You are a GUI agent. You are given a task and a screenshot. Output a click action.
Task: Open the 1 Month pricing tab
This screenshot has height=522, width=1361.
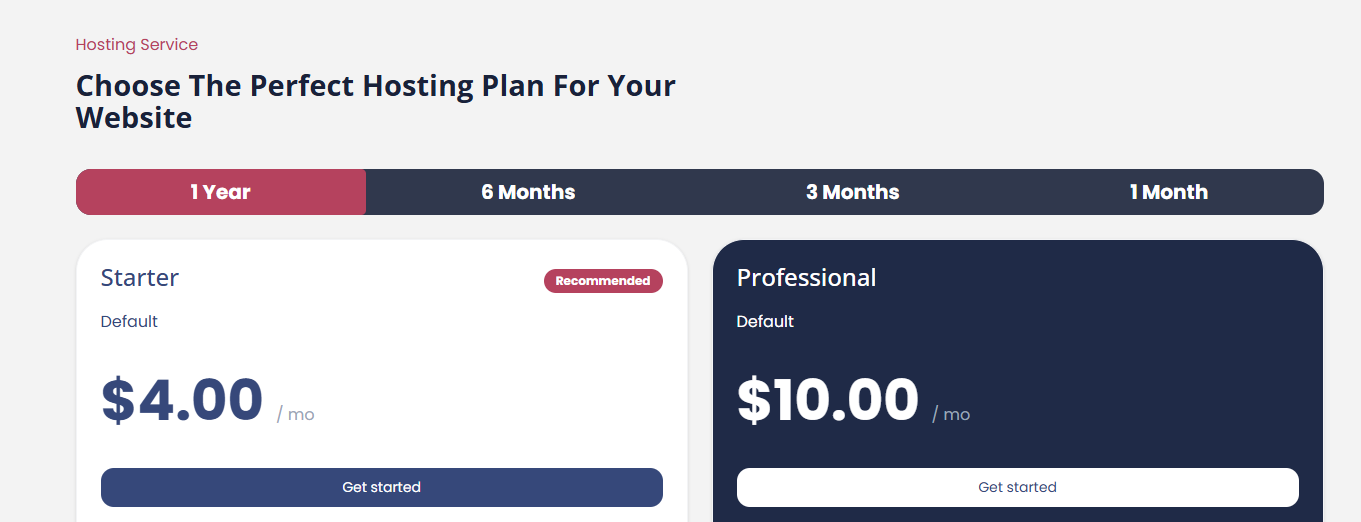[x=1168, y=192]
